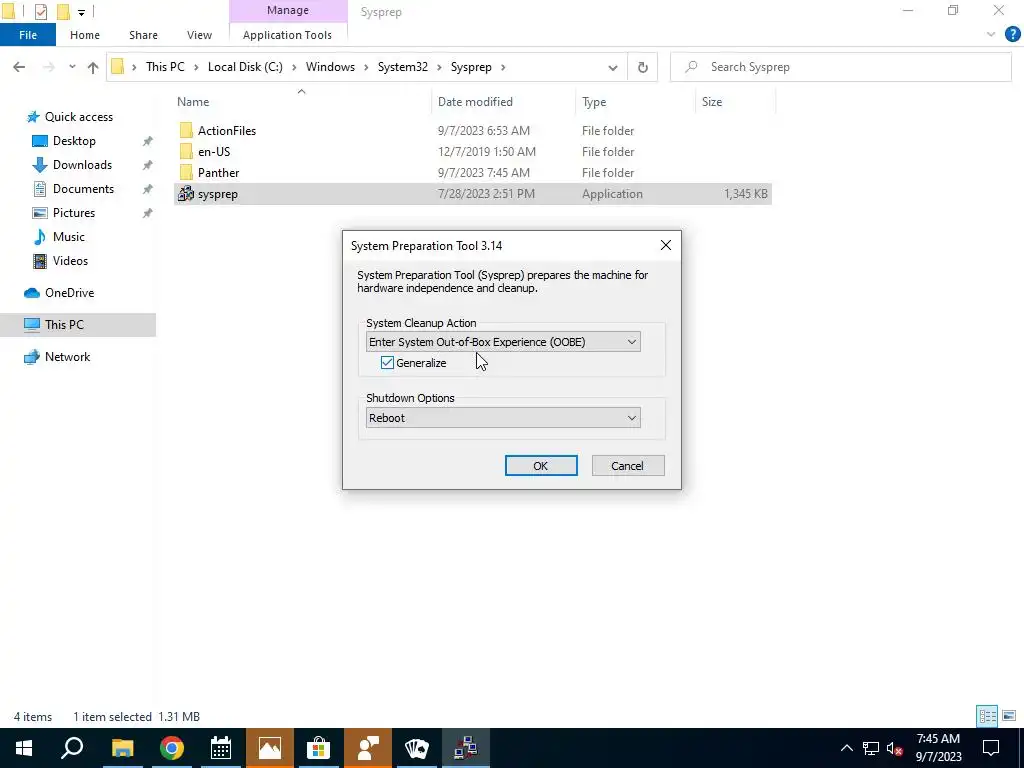Viewport: 1024px width, 768px height.
Task: Open the Shutdown Options Reboot dropdown
Action: (x=503, y=418)
